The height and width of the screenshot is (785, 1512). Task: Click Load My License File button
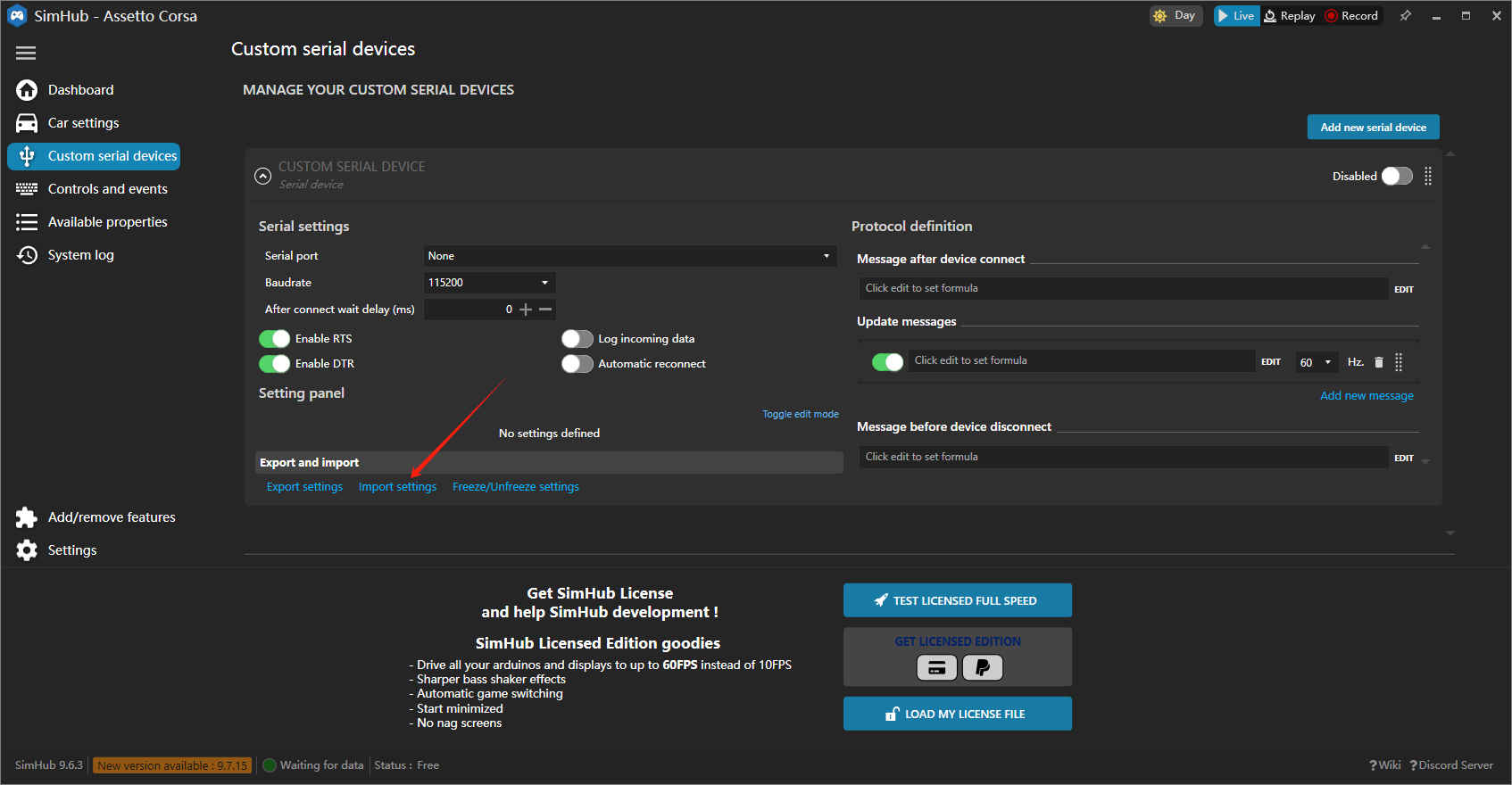click(x=958, y=714)
